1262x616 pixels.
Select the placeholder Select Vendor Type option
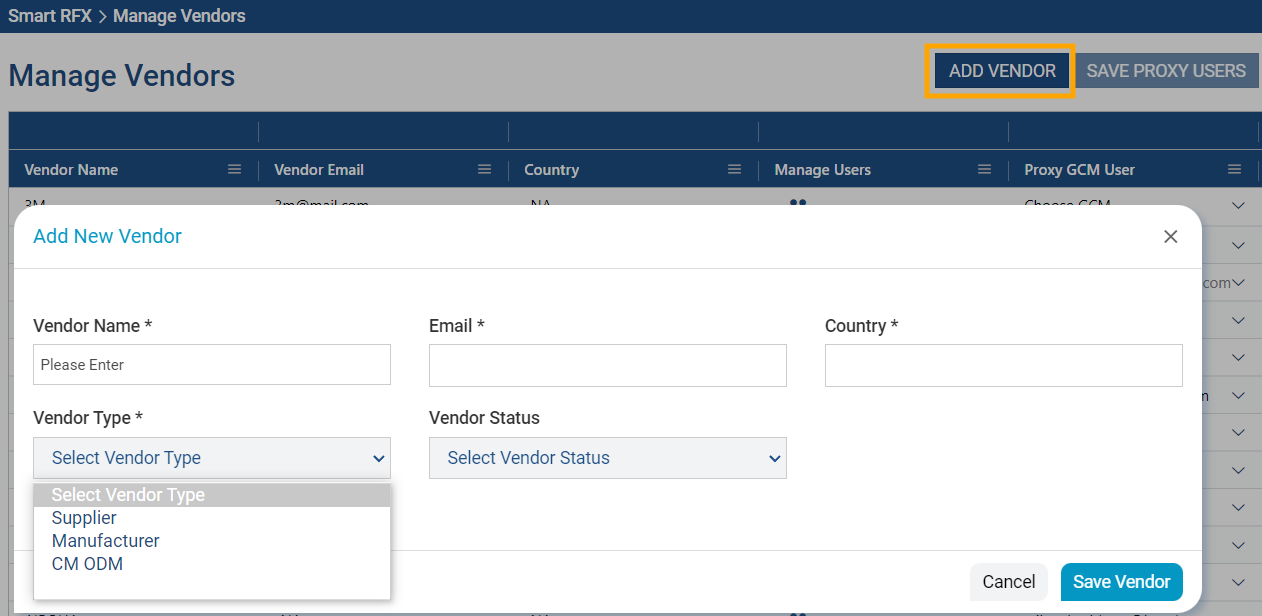click(x=128, y=495)
